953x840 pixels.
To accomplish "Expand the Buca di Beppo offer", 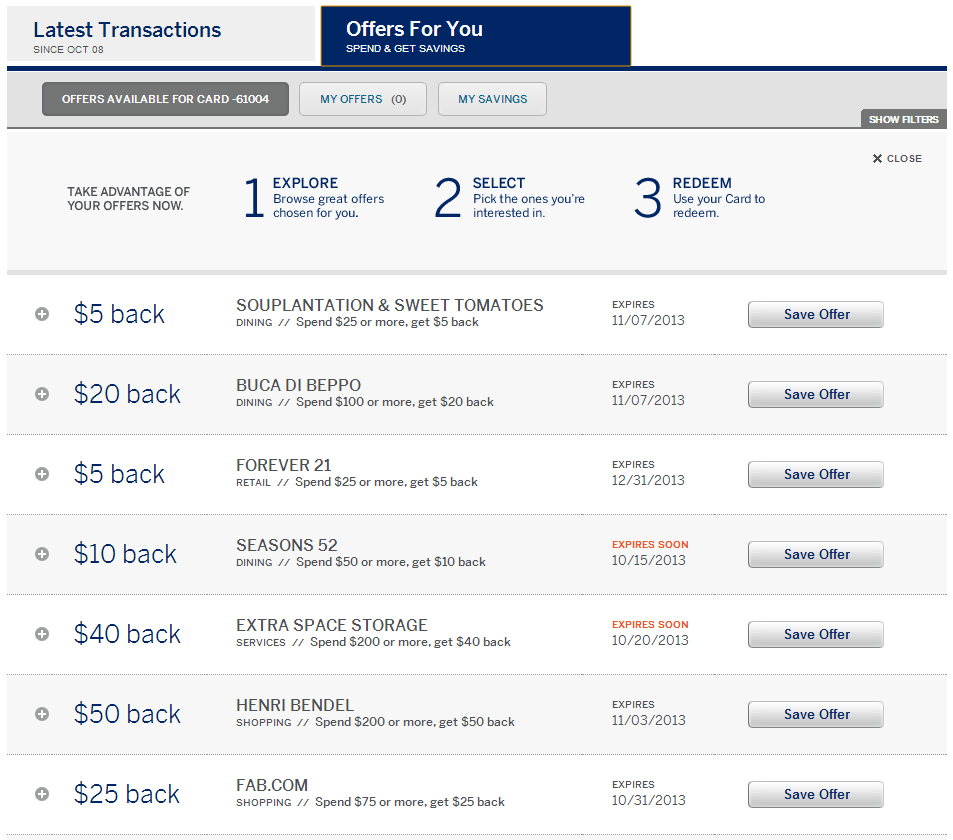I will [x=42, y=394].
